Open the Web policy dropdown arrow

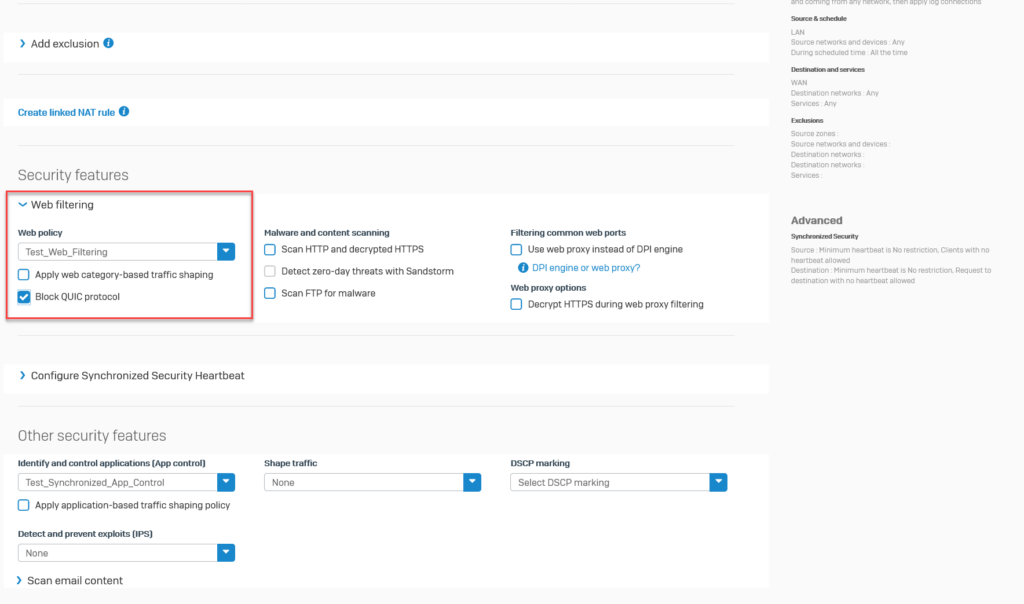[x=226, y=251]
